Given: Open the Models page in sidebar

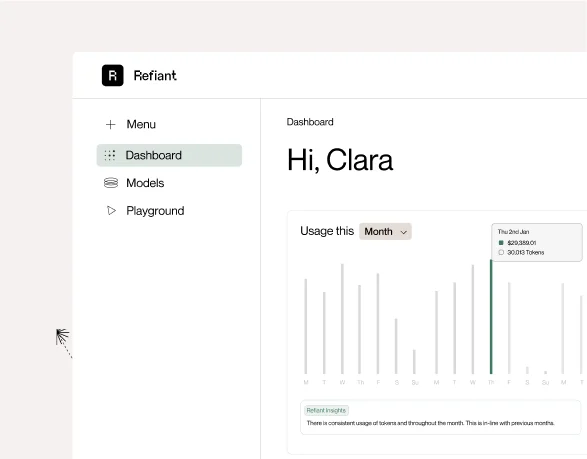Looking at the screenshot, I should pos(145,183).
